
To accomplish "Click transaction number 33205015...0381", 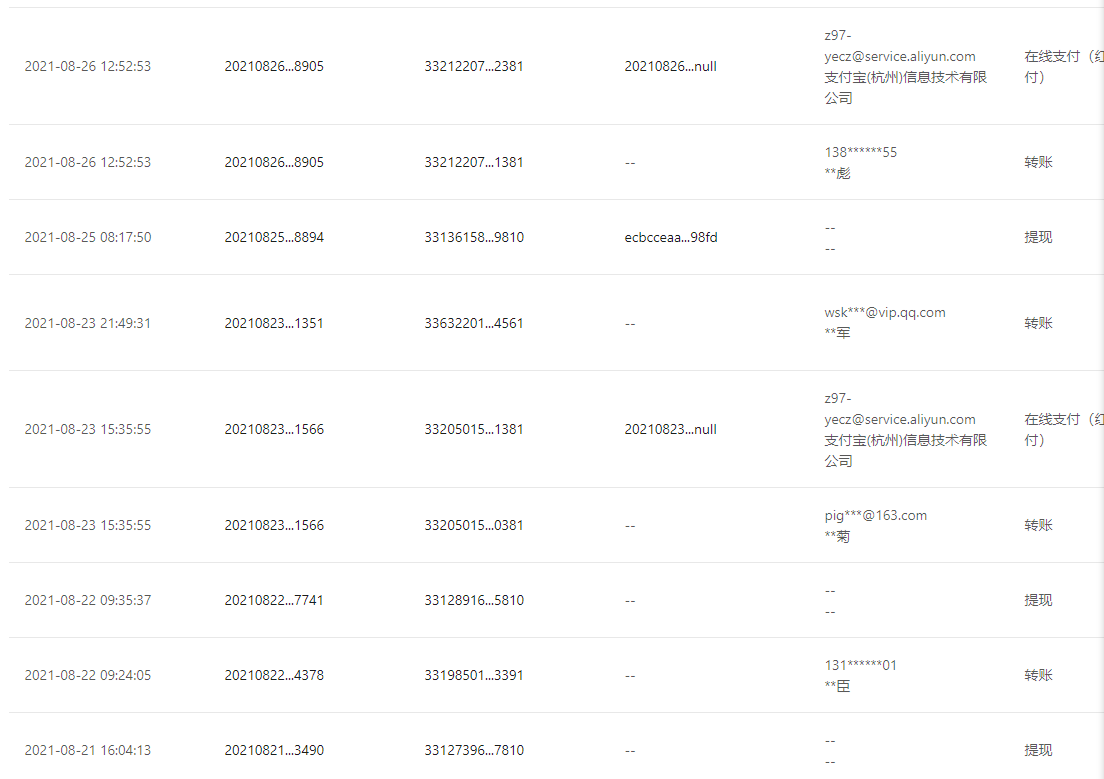I will click(473, 525).
